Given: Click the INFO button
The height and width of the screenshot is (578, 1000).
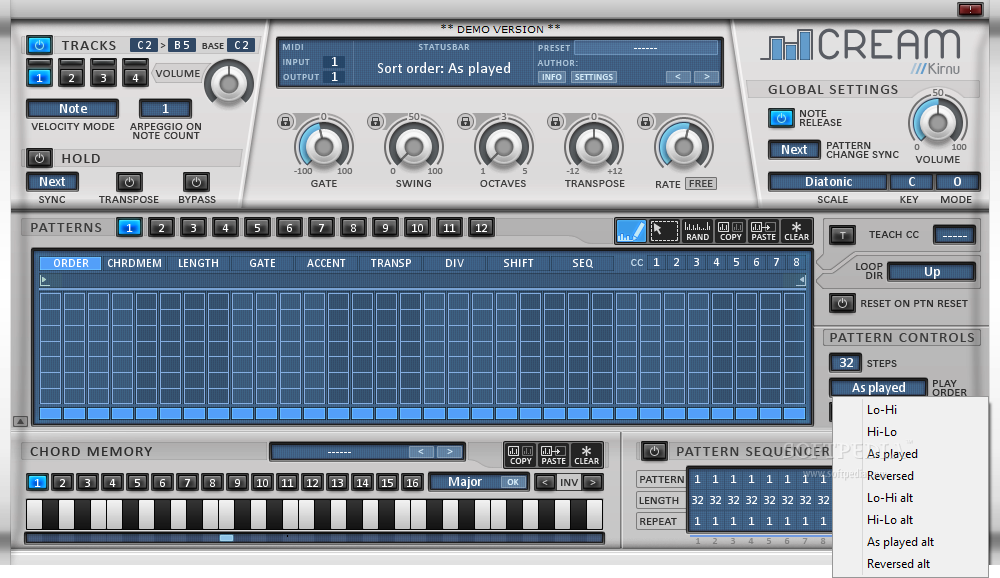Looking at the screenshot, I should [x=552, y=77].
